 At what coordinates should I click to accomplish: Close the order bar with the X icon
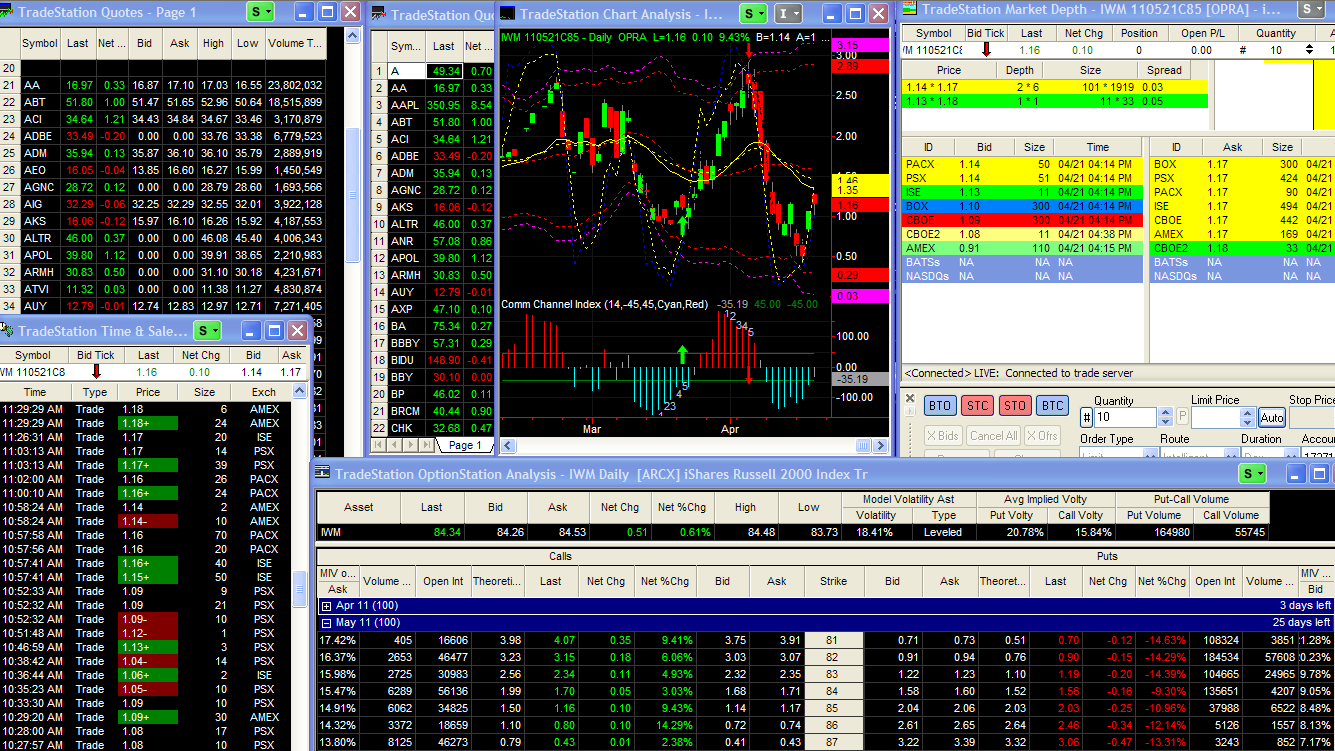tap(909, 399)
